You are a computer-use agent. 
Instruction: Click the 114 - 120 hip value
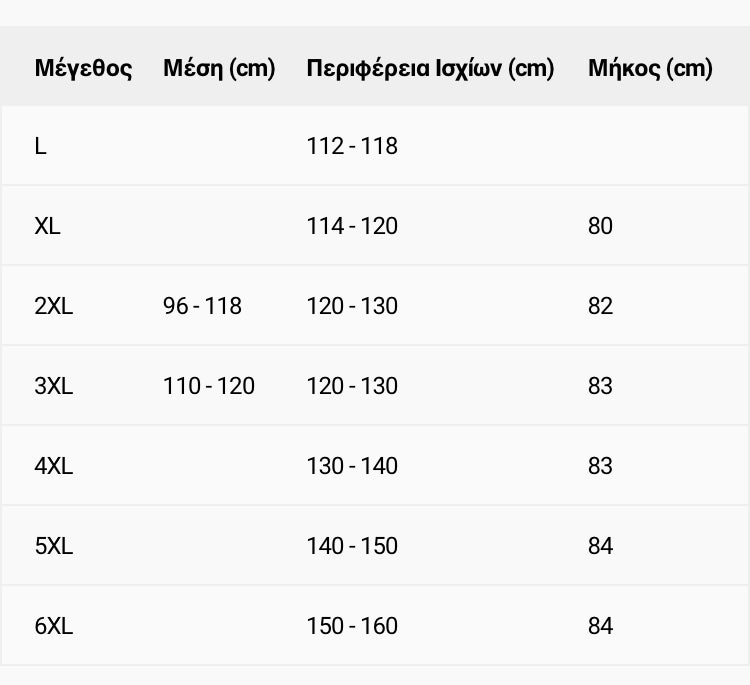(x=352, y=226)
